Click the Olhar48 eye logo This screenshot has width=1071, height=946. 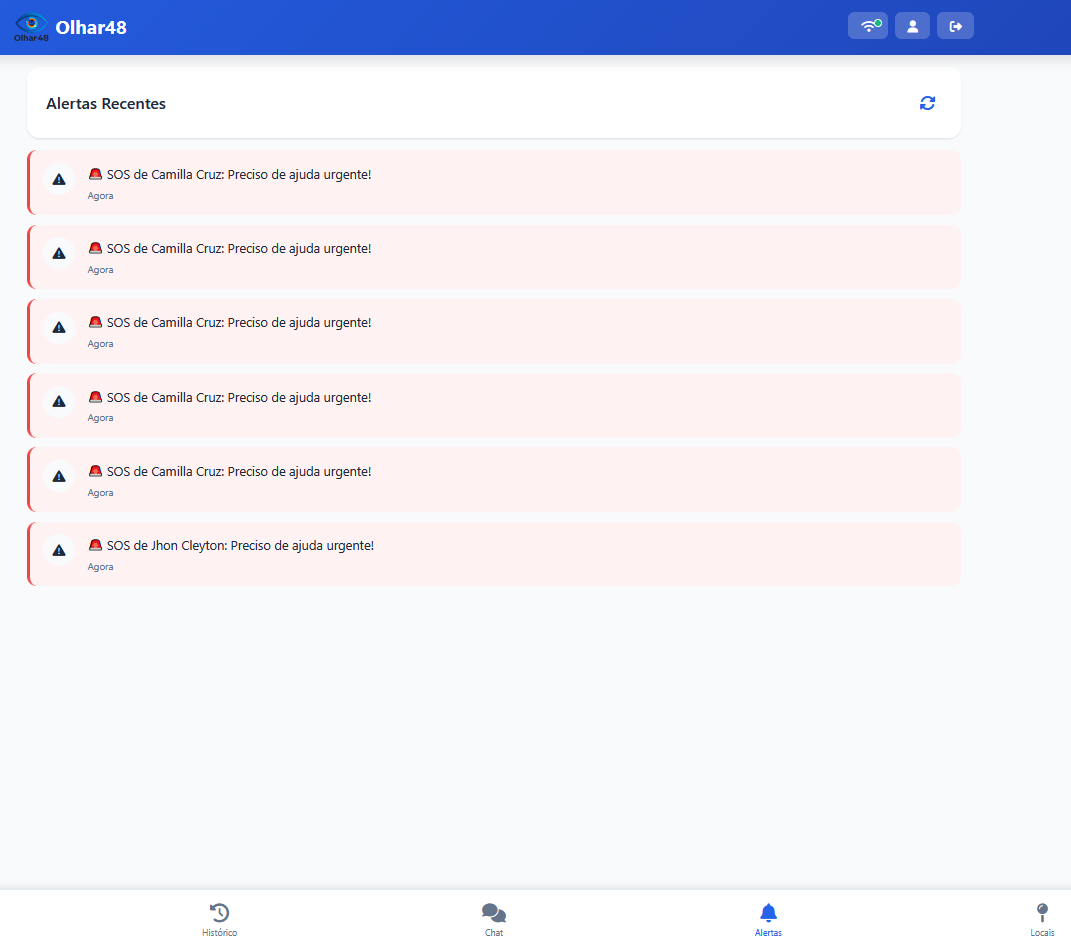(31, 26)
